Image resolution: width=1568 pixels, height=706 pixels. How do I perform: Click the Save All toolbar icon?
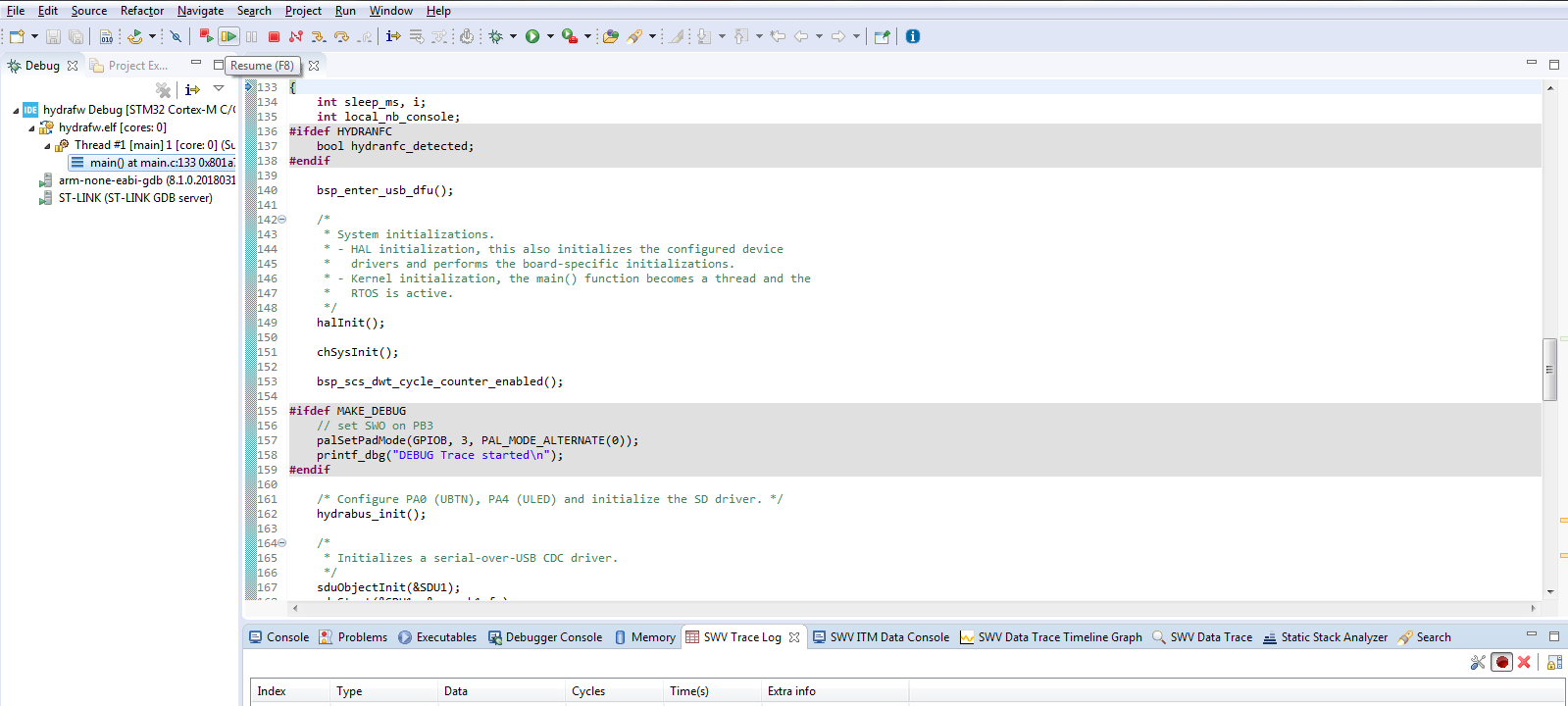[x=76, y=36]
